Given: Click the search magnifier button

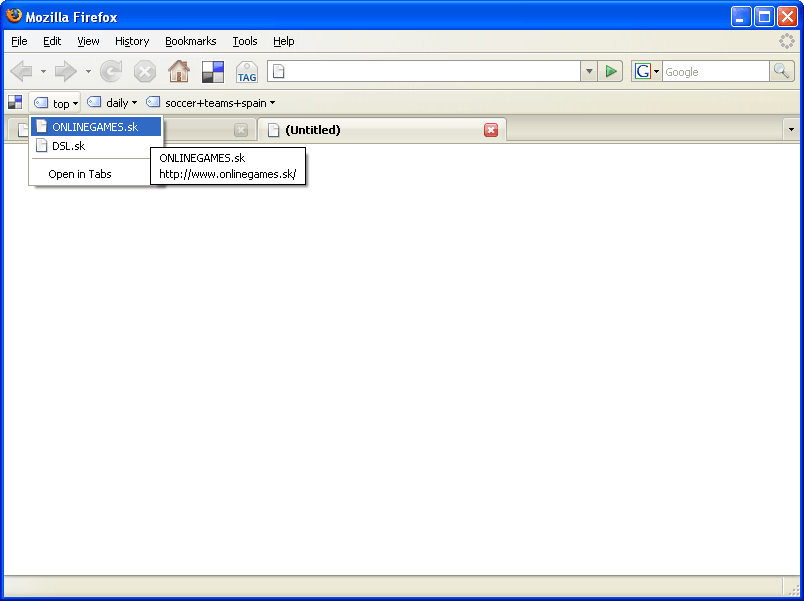Looking at the screenshot, I should click(781, 71).
